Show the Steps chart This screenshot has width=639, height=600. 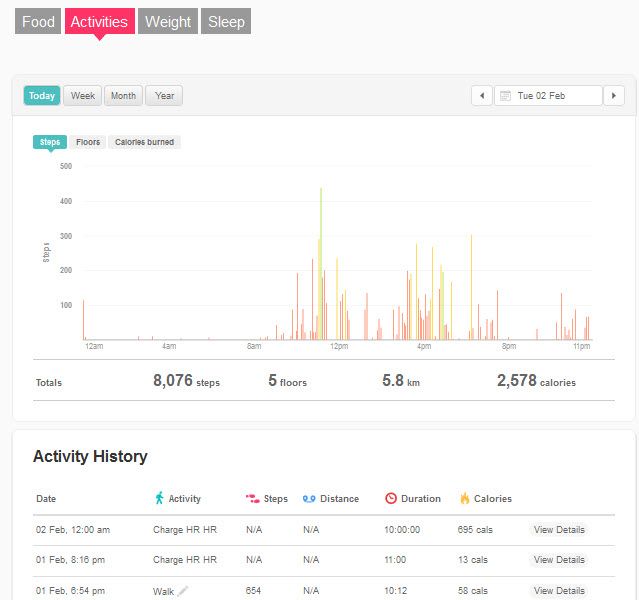tap(50, 142)
